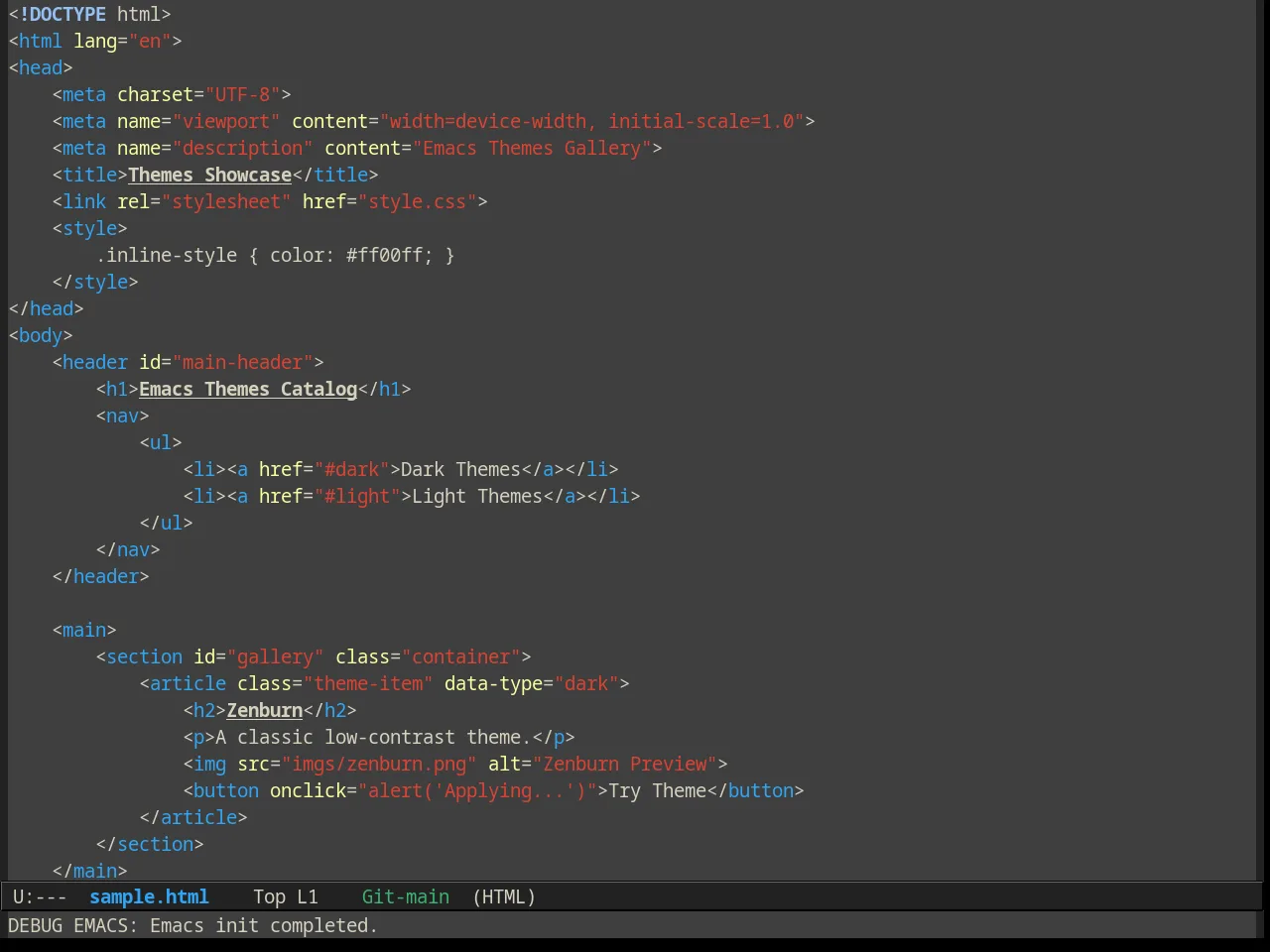Click the opening <style> tag
This screenshot has width=1270, height=952.
[x=89, y=228]
